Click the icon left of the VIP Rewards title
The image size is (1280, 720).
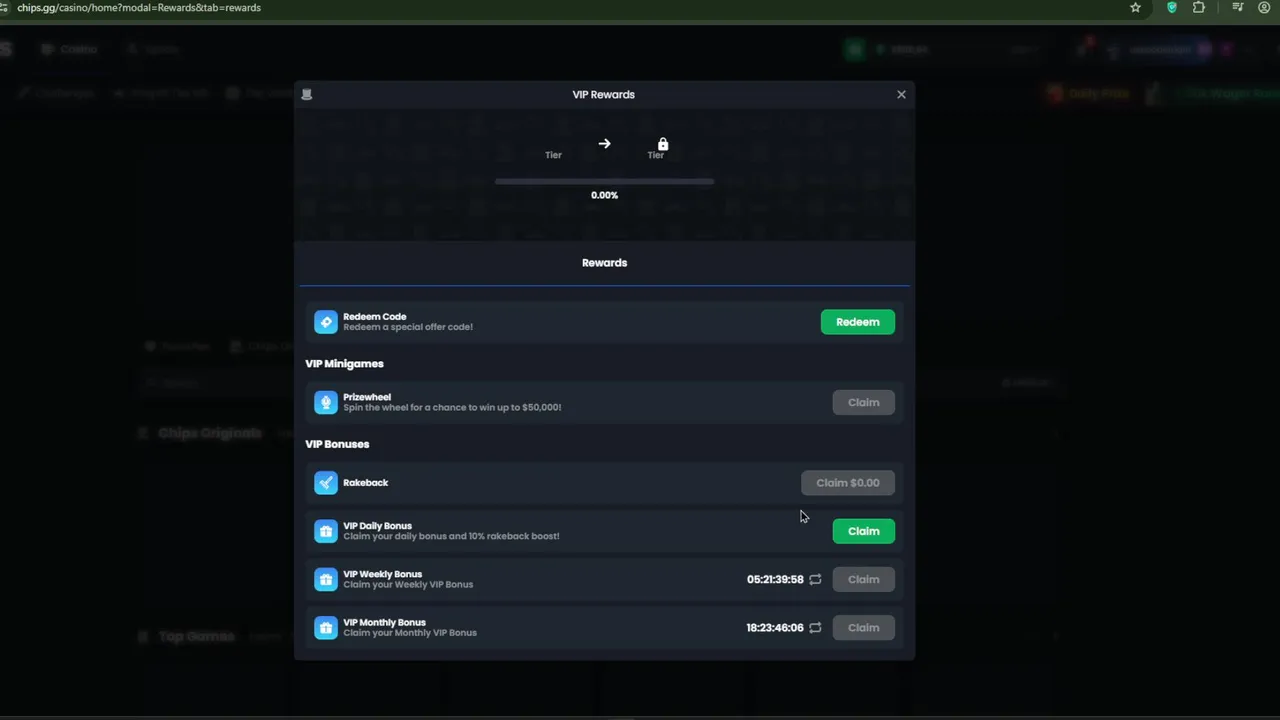(x=307, y=94)
